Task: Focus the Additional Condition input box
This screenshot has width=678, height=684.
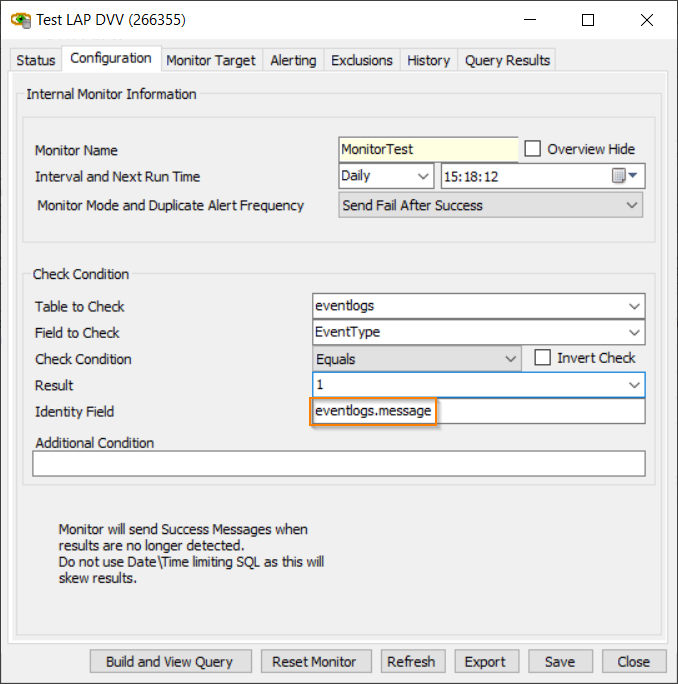Action: (x=338, y=463)
